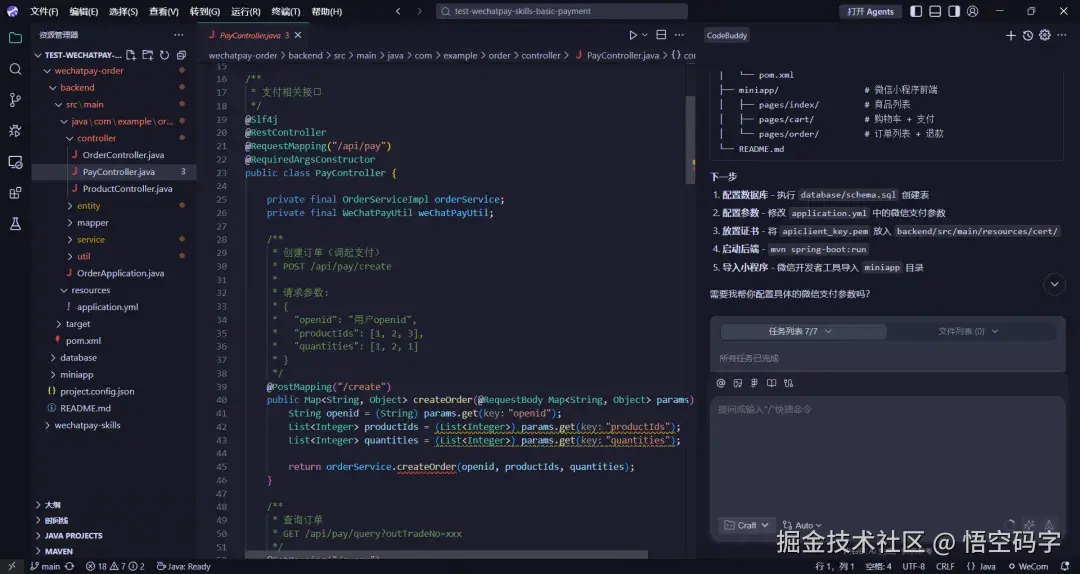The image size is (1080, 574).
Task: Open CodeBuddy chat history
Action: [1028, 35]
